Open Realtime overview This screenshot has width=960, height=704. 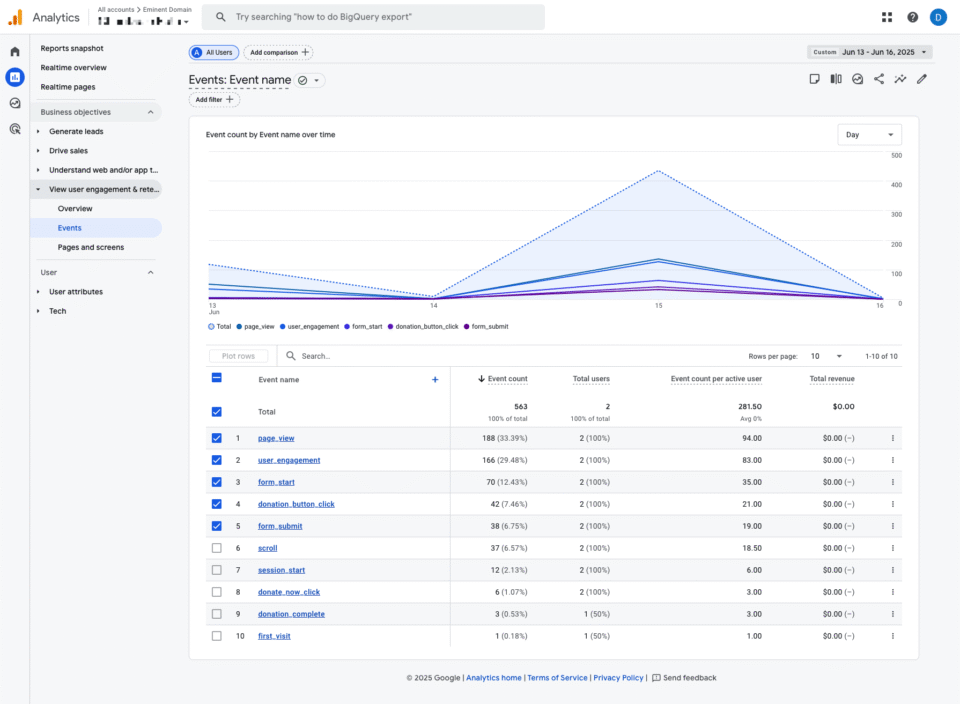(x=73, y=67)
